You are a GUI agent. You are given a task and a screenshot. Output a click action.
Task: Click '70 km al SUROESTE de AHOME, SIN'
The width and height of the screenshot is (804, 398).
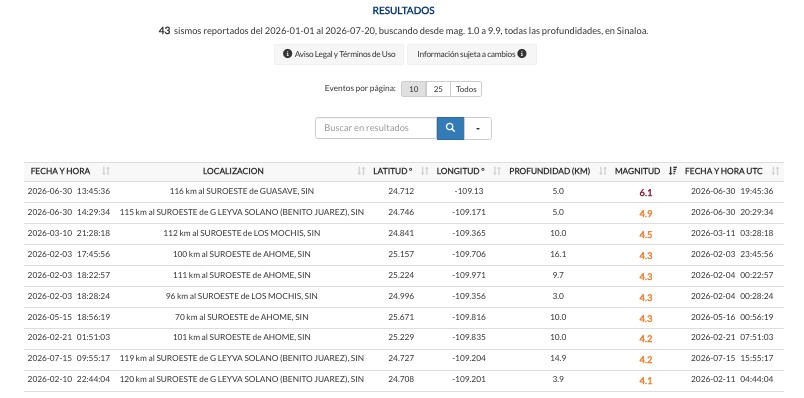coord(242,317)
